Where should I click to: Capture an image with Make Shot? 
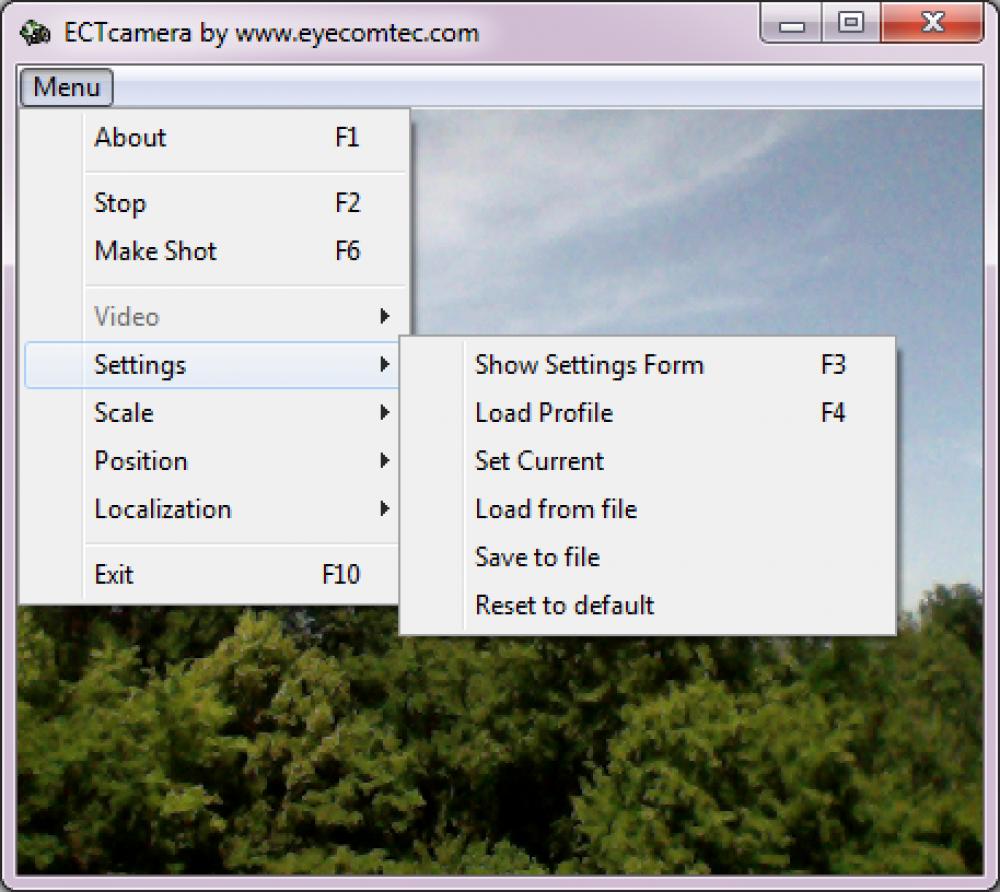155,251
